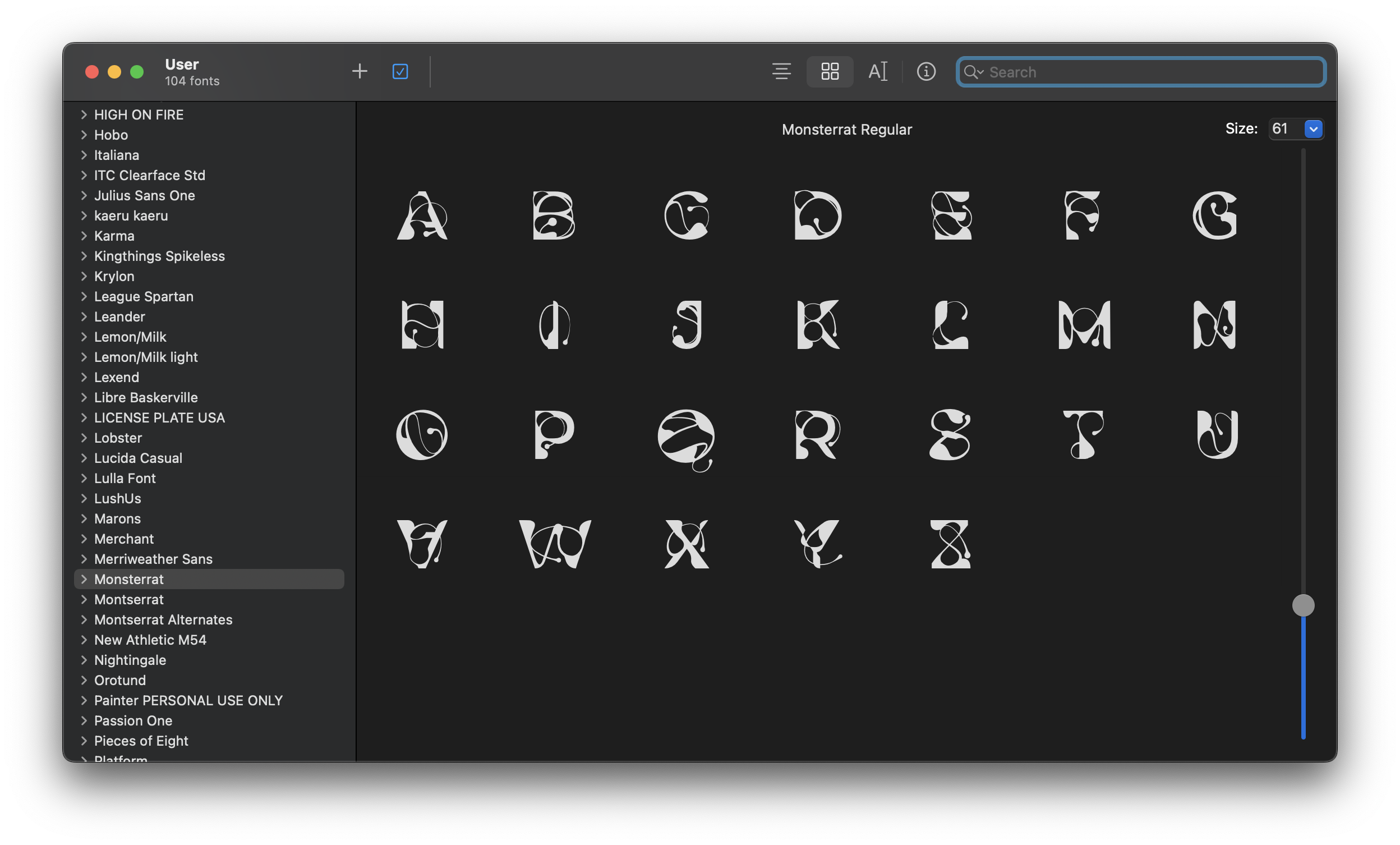Expand the League Spartan font chevron
The width and height of the screenshot is (1400, 845).
tap(84, 297)
